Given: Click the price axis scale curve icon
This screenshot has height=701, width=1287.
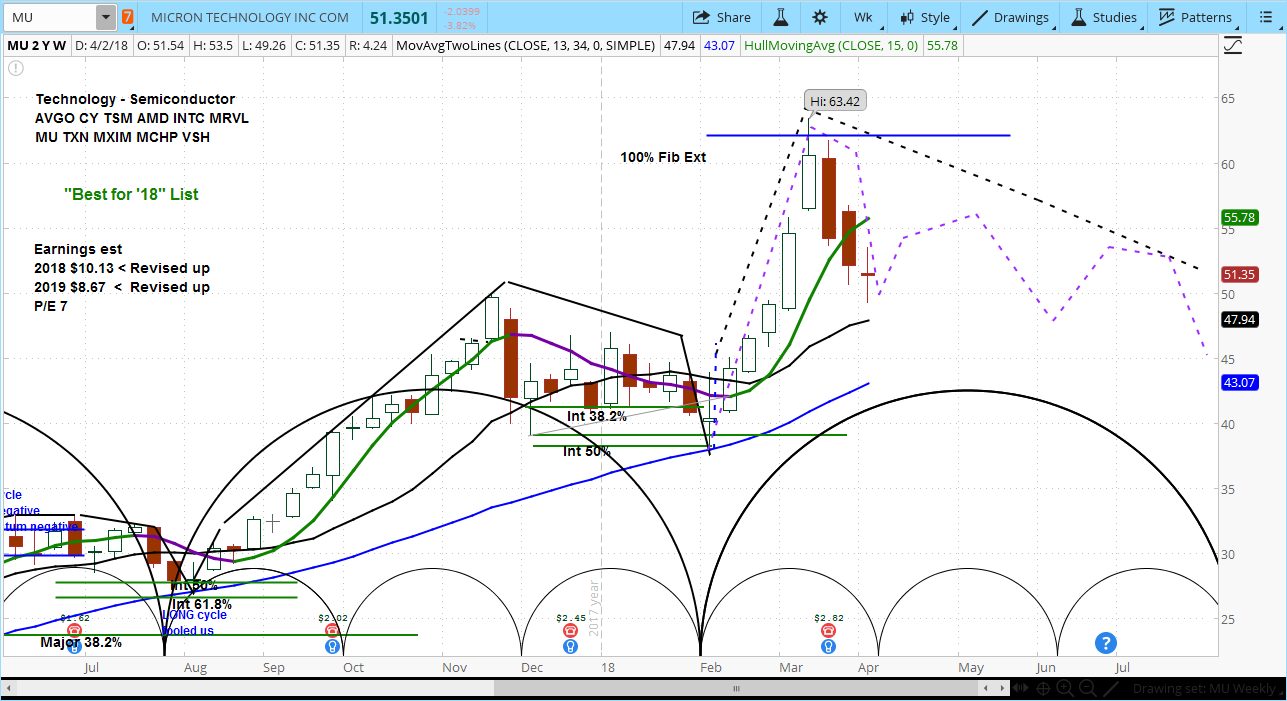Looking at the screenshot, I should click(x=1233, y=46).
